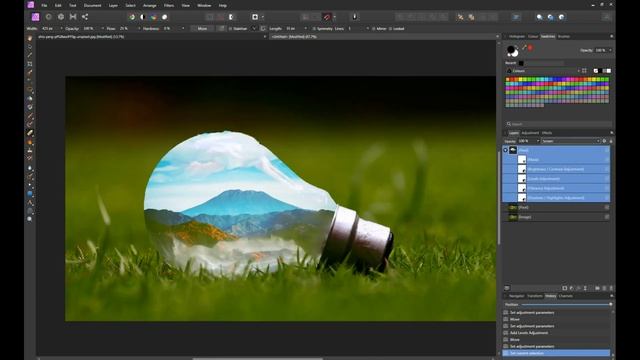Toggle visibility of Brightness / Contrast Adjustment
640x360 pixels.
coord(607,169)
